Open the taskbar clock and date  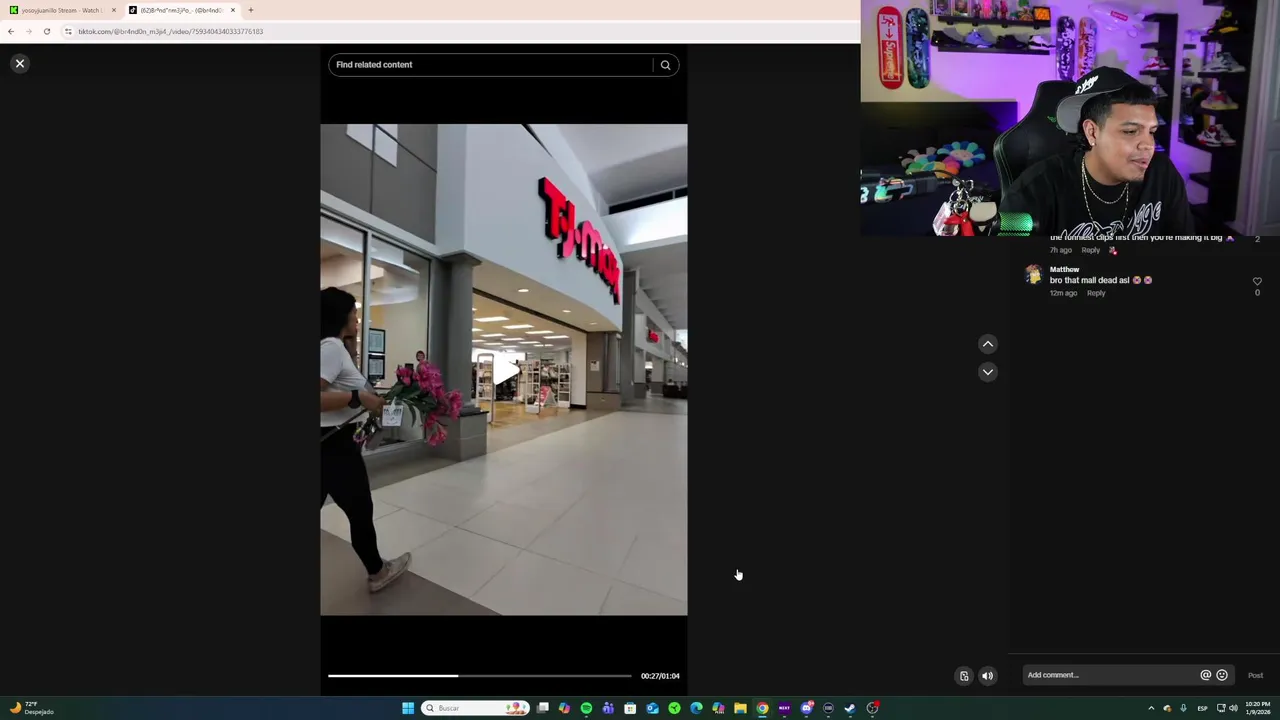1257,708
